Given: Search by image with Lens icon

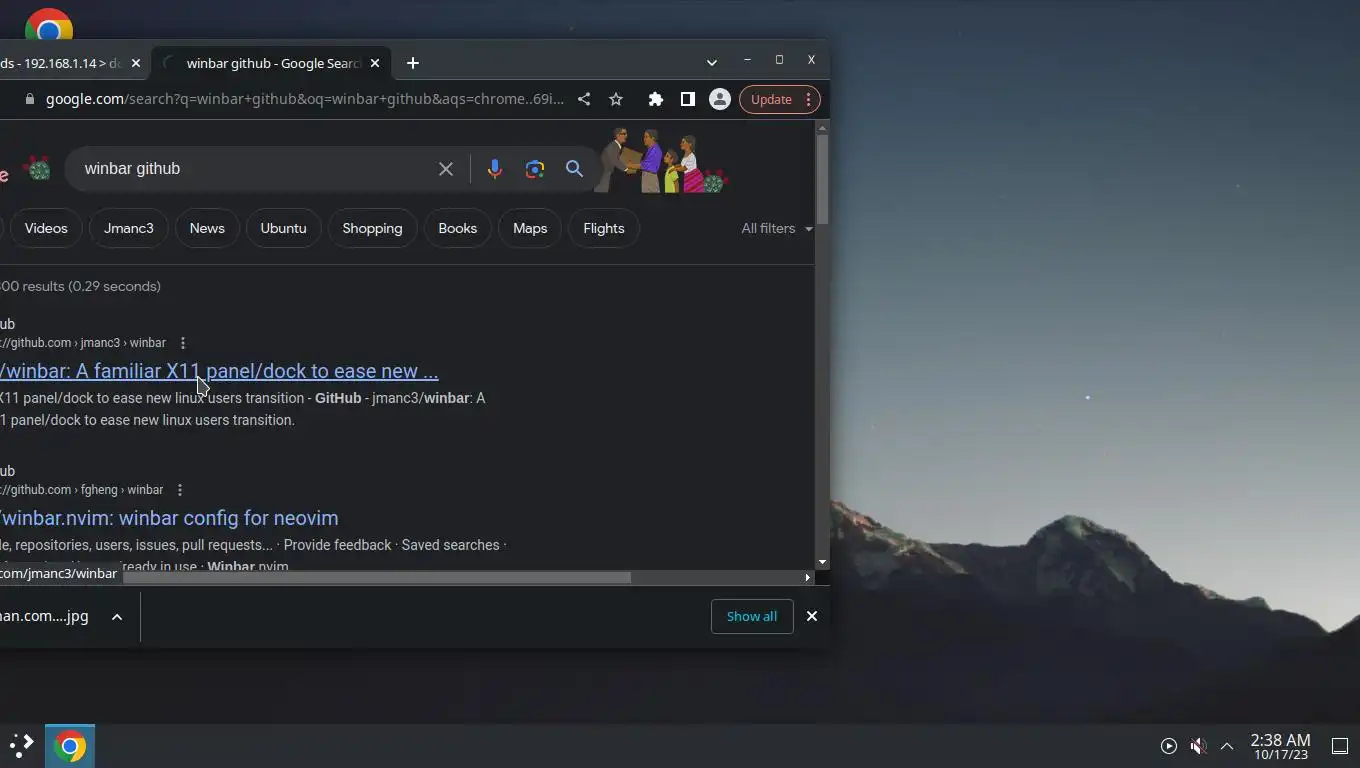Looking at the screenshot, I should [x=535, y=169].
